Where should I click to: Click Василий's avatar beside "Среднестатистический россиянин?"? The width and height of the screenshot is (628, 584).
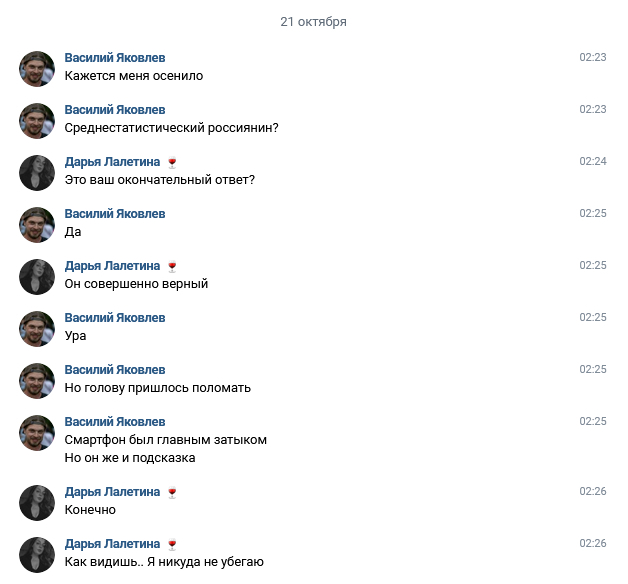(36, 120)
